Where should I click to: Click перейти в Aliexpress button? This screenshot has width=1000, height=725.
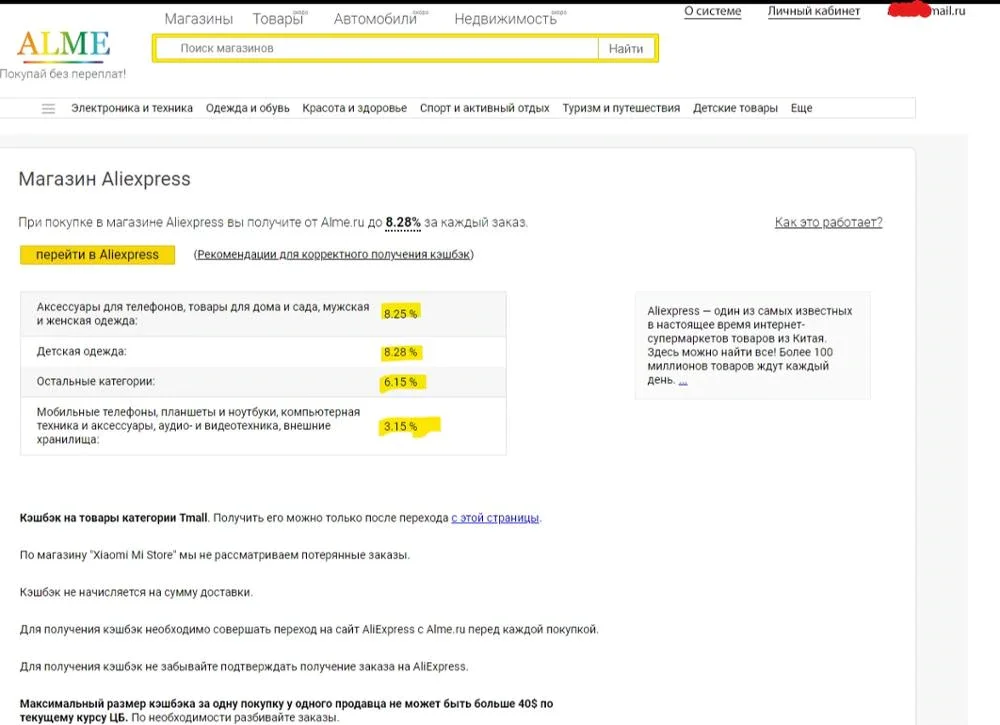coord(98,254)
